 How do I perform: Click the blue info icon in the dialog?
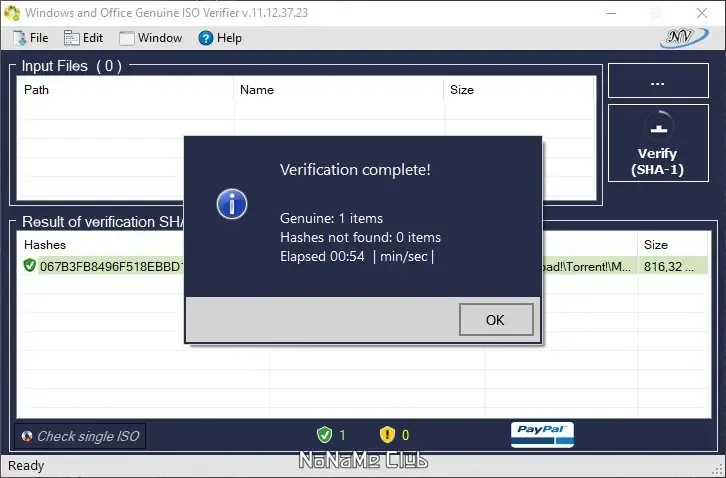click(x=232, y=204)
